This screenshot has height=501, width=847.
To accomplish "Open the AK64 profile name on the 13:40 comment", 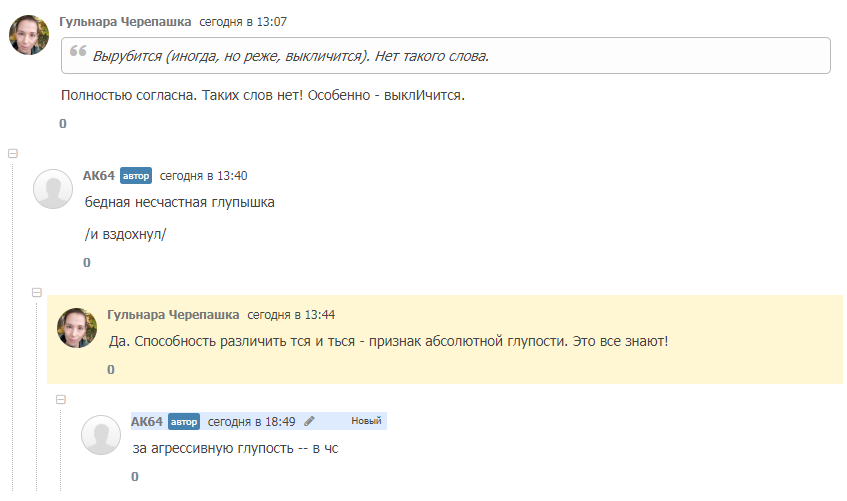I will (x=98, y=175).
